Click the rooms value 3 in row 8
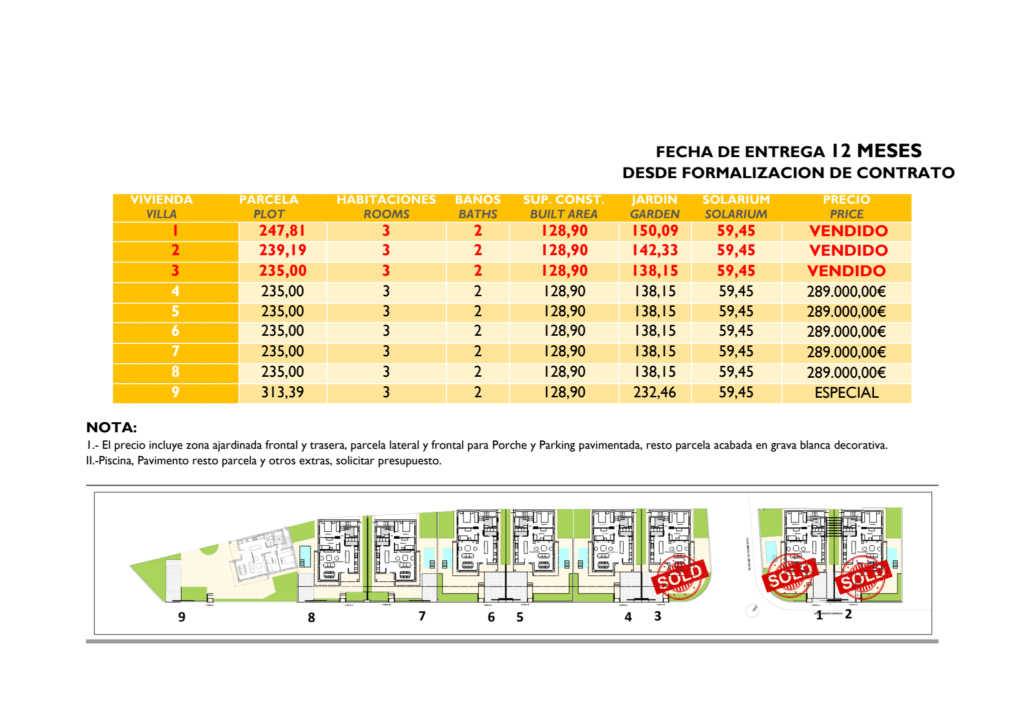 [386, 372]
